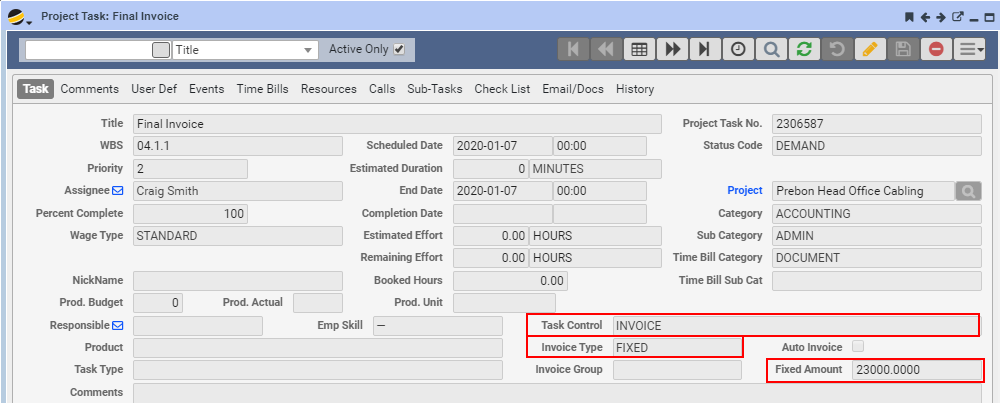Image resolution: width=1000 pixels, height=403 pixels.
Task: Open the Sub-Tasks tab
Action: (x=434, y=89)
